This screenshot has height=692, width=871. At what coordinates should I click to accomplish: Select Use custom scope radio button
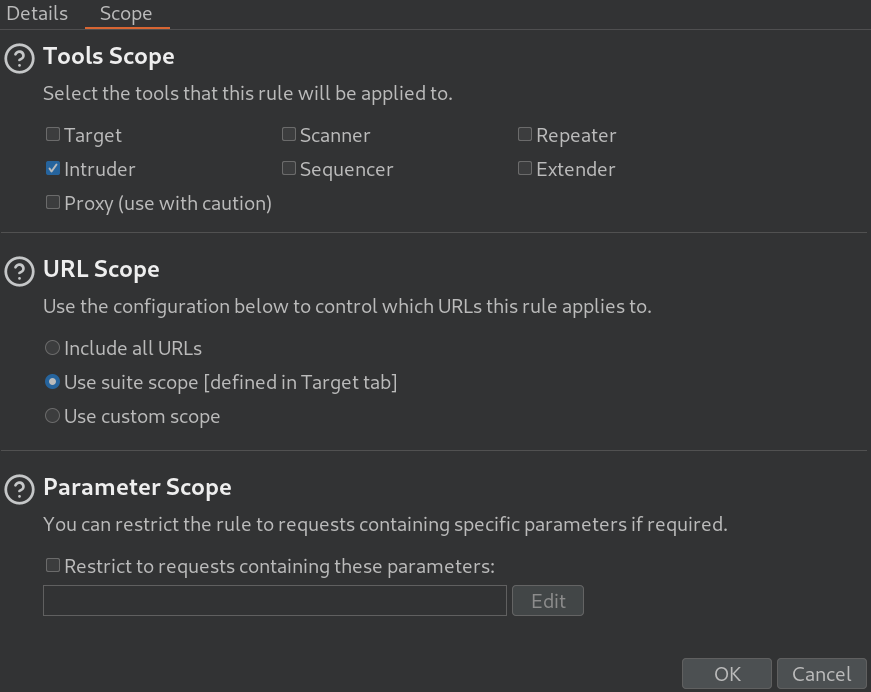pyautogui.click(x=52, y=415)
